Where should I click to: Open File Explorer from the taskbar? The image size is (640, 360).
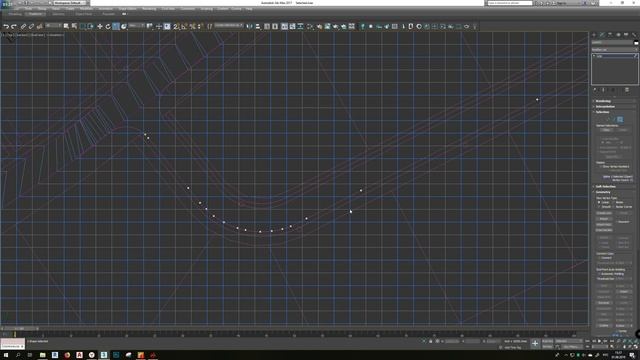42,355
